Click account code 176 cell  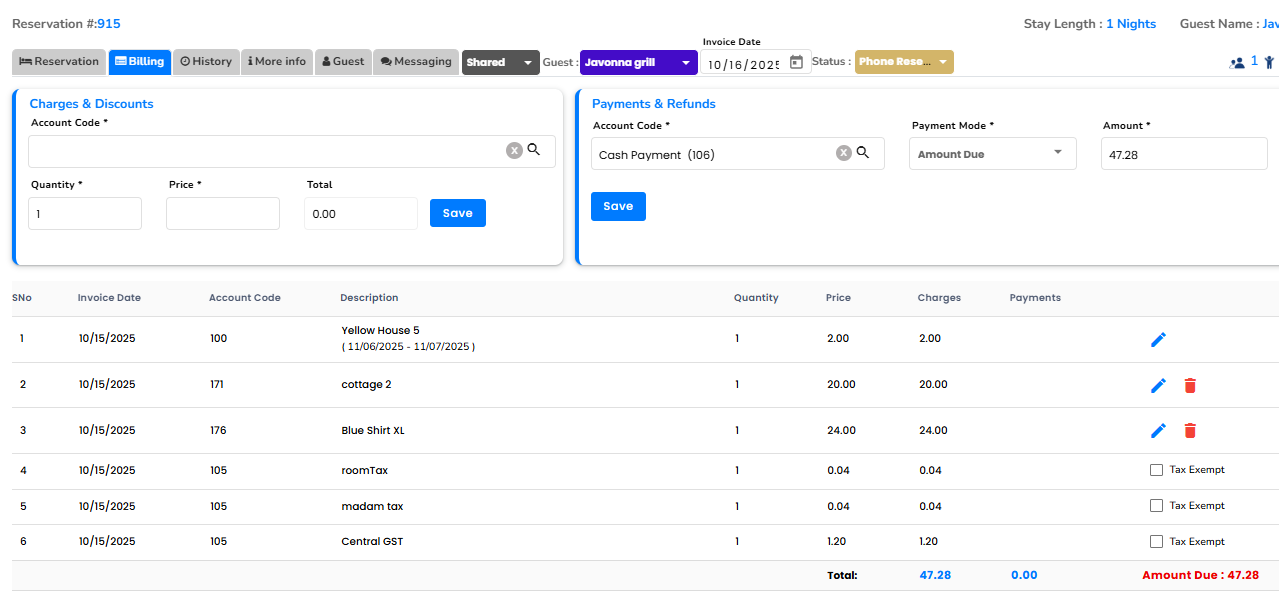pos(218,430)
